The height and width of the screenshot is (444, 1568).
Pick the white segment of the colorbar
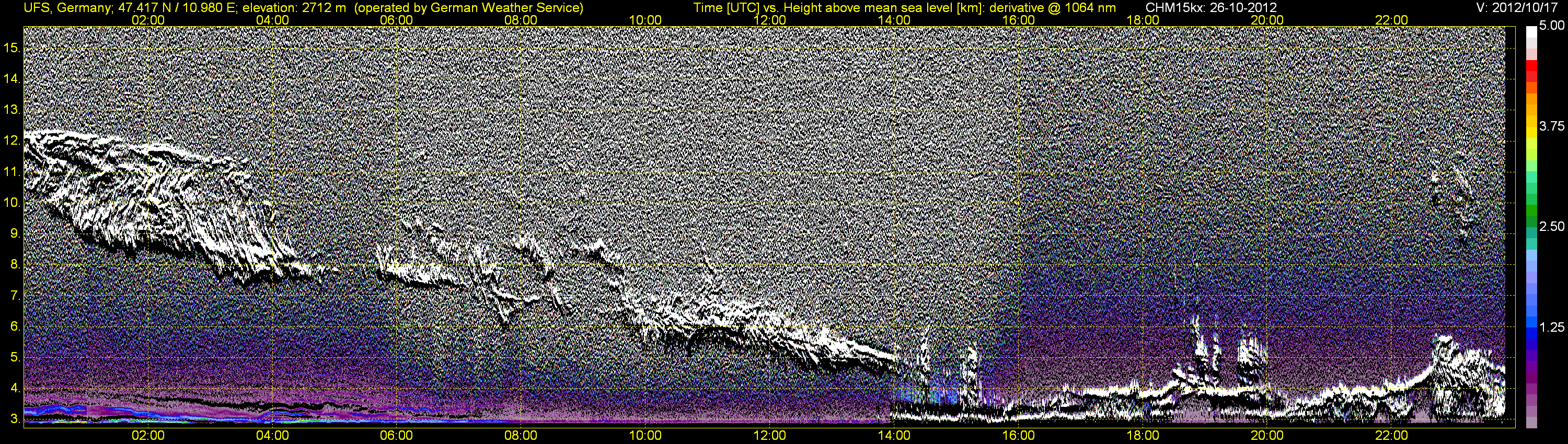[x=1531, y=32]
